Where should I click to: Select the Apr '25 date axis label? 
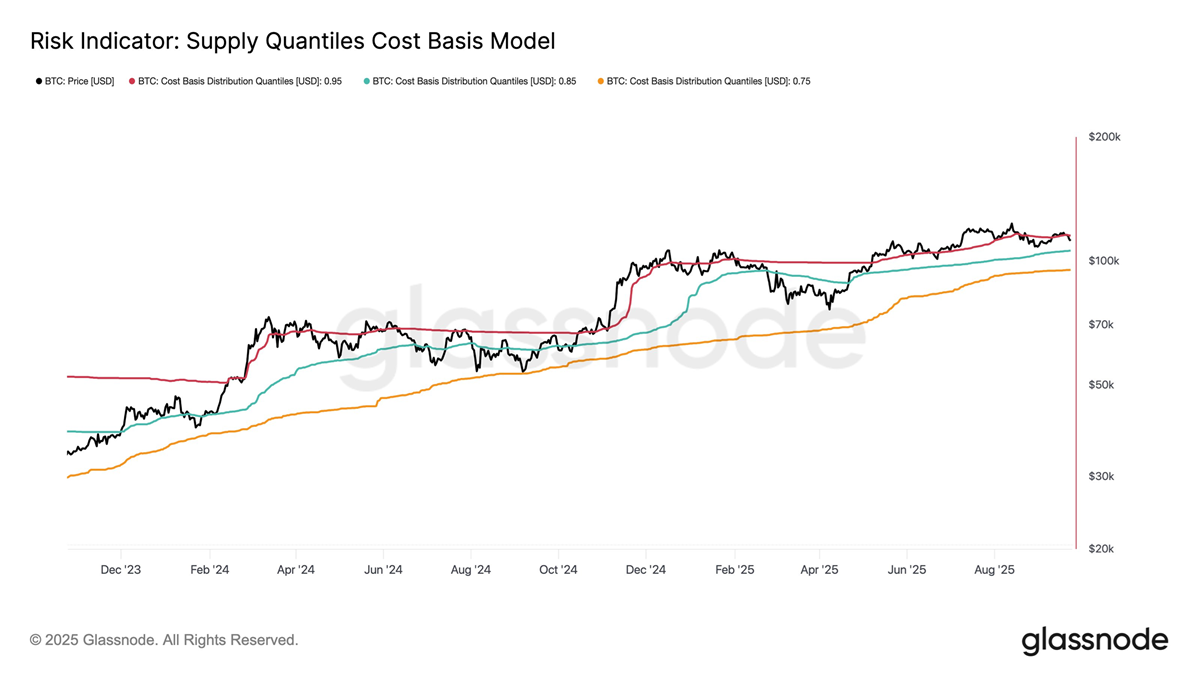(x=820, y=570)
